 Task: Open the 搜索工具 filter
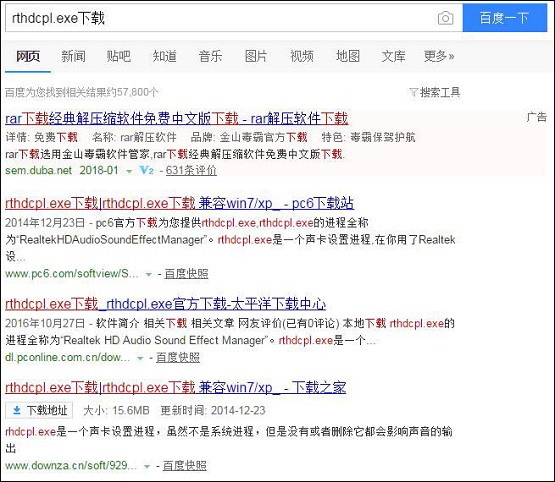click(x=435, y=92)
